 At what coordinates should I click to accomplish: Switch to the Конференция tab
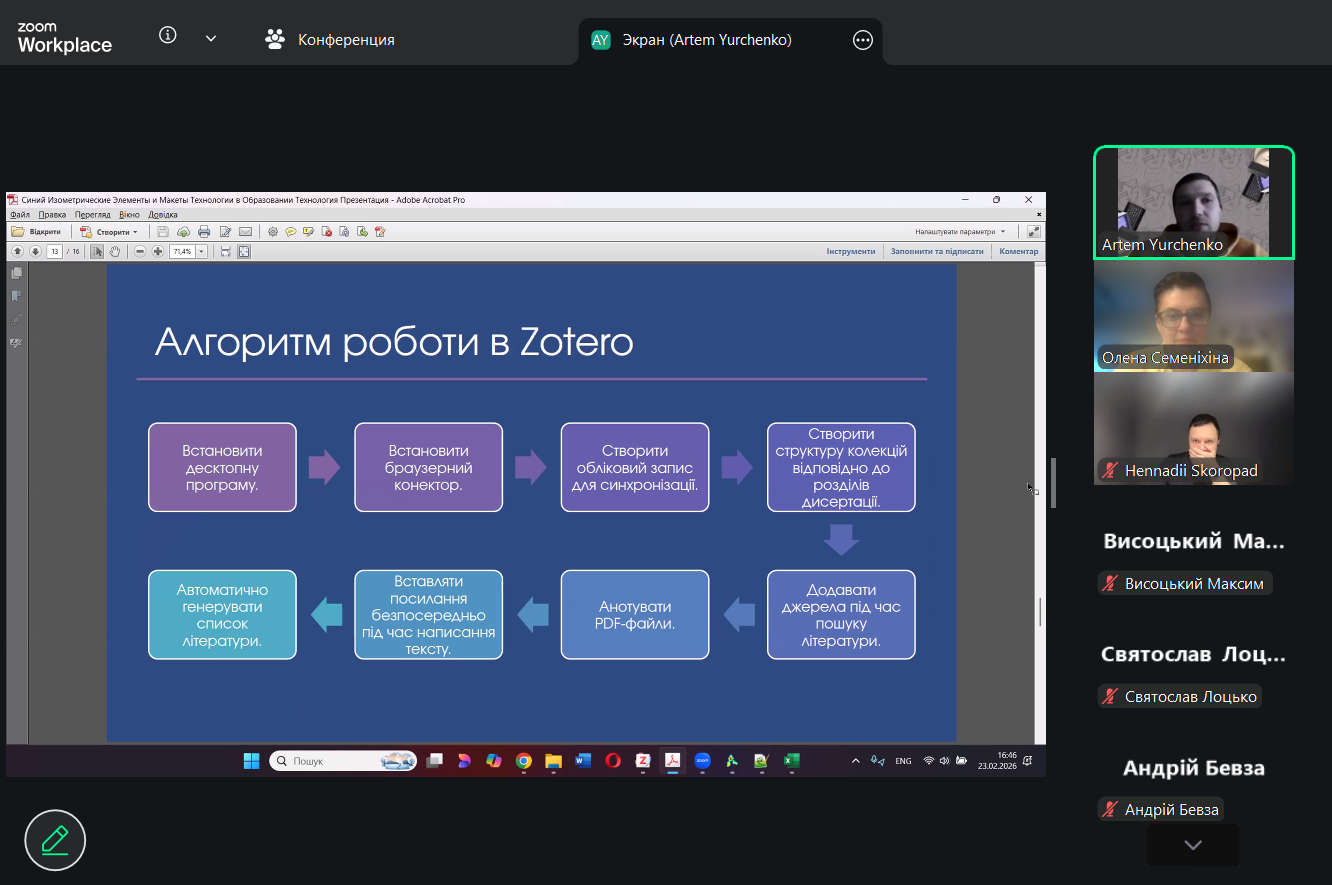tap(330, 40)
